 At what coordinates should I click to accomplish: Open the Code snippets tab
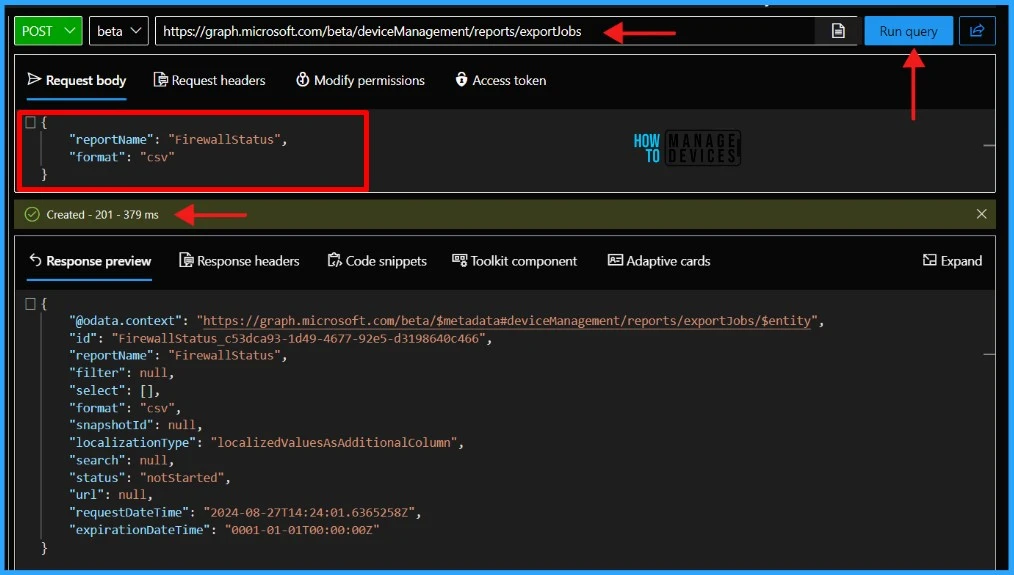377,261
